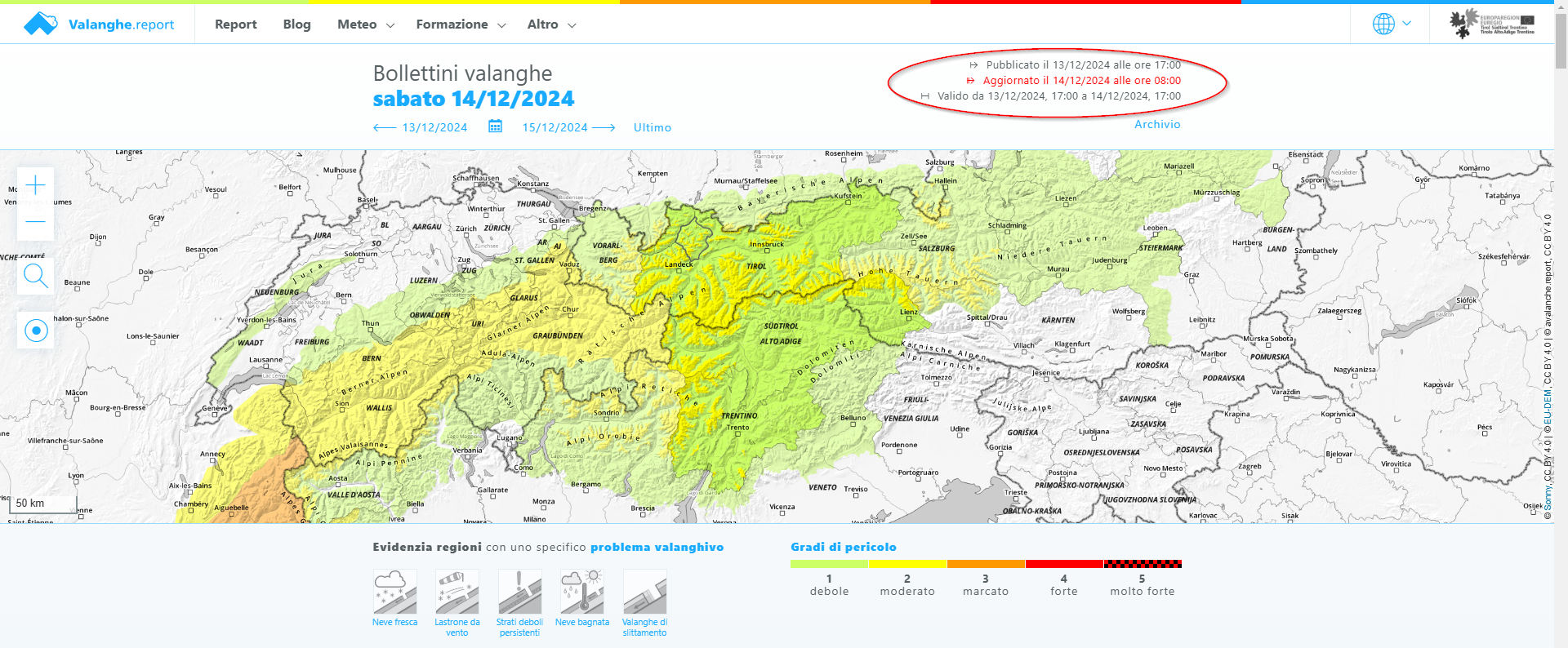Open the Archivio link

click(1156, 124)
